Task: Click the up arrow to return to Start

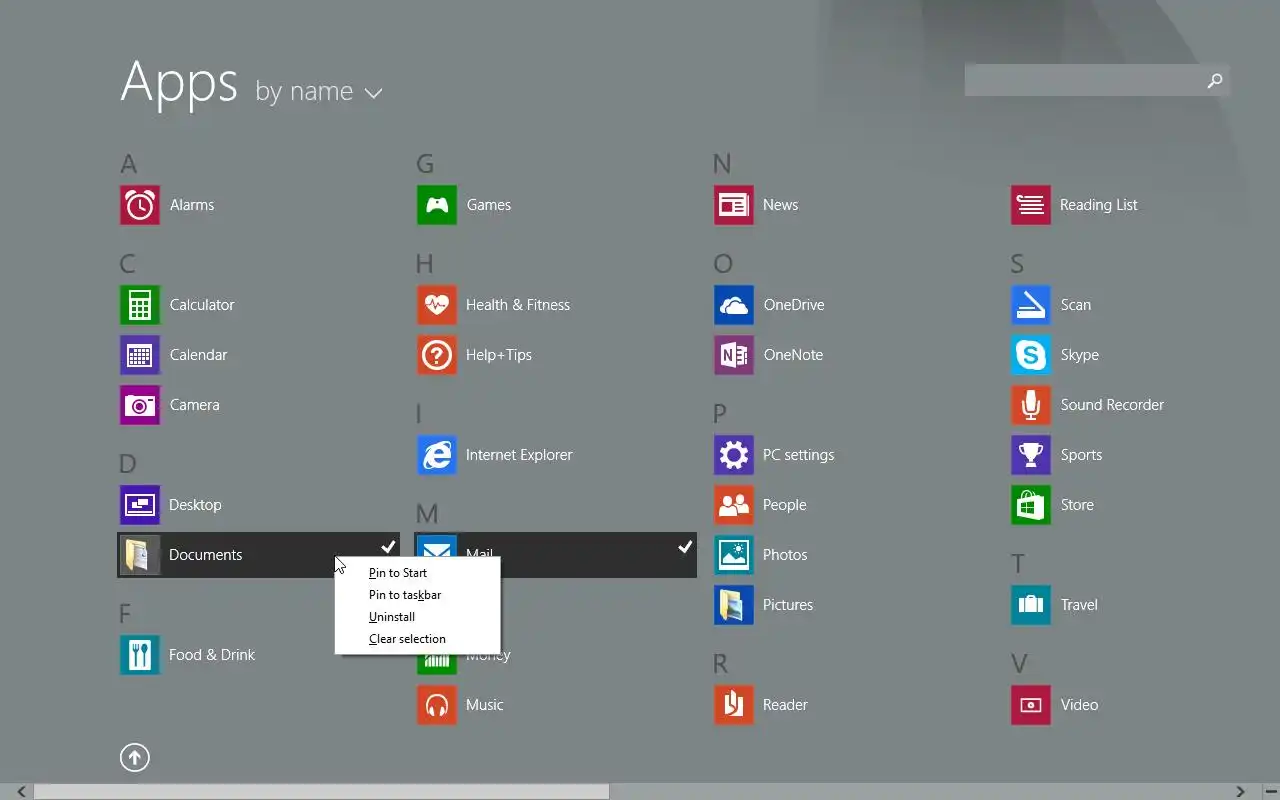Action: [135, 758]
